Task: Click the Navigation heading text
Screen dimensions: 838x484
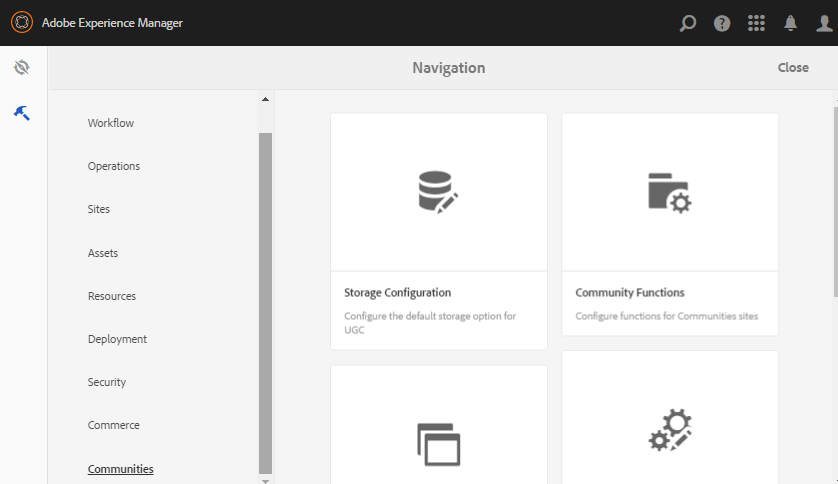Action: click(x=448, y=68)
